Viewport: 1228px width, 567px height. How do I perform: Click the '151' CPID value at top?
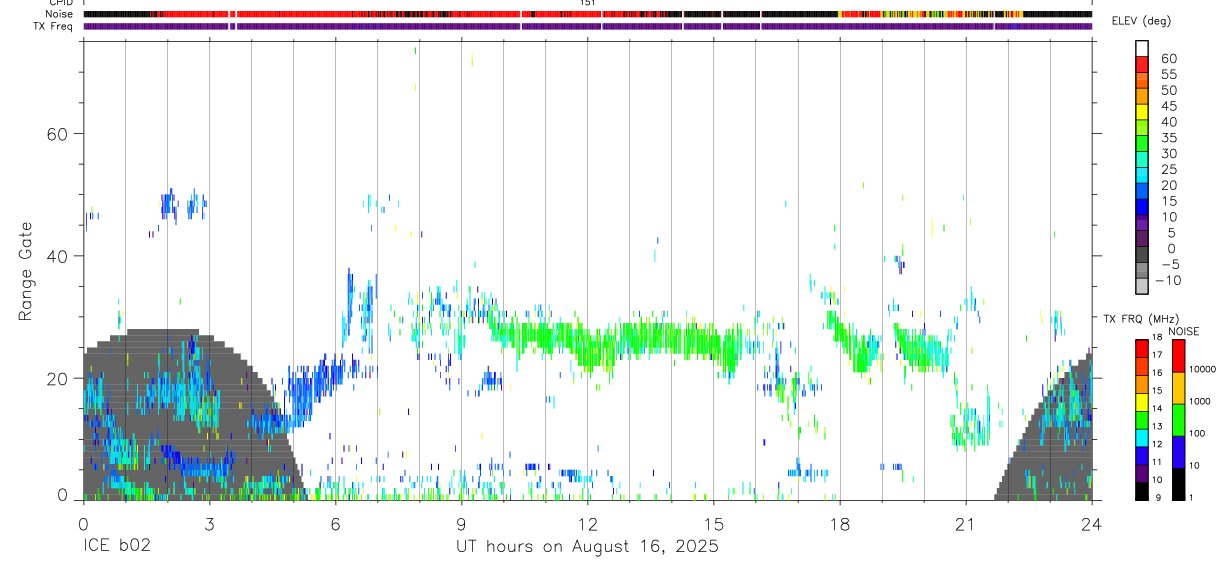pyautogui.click(x=588, y=3)
